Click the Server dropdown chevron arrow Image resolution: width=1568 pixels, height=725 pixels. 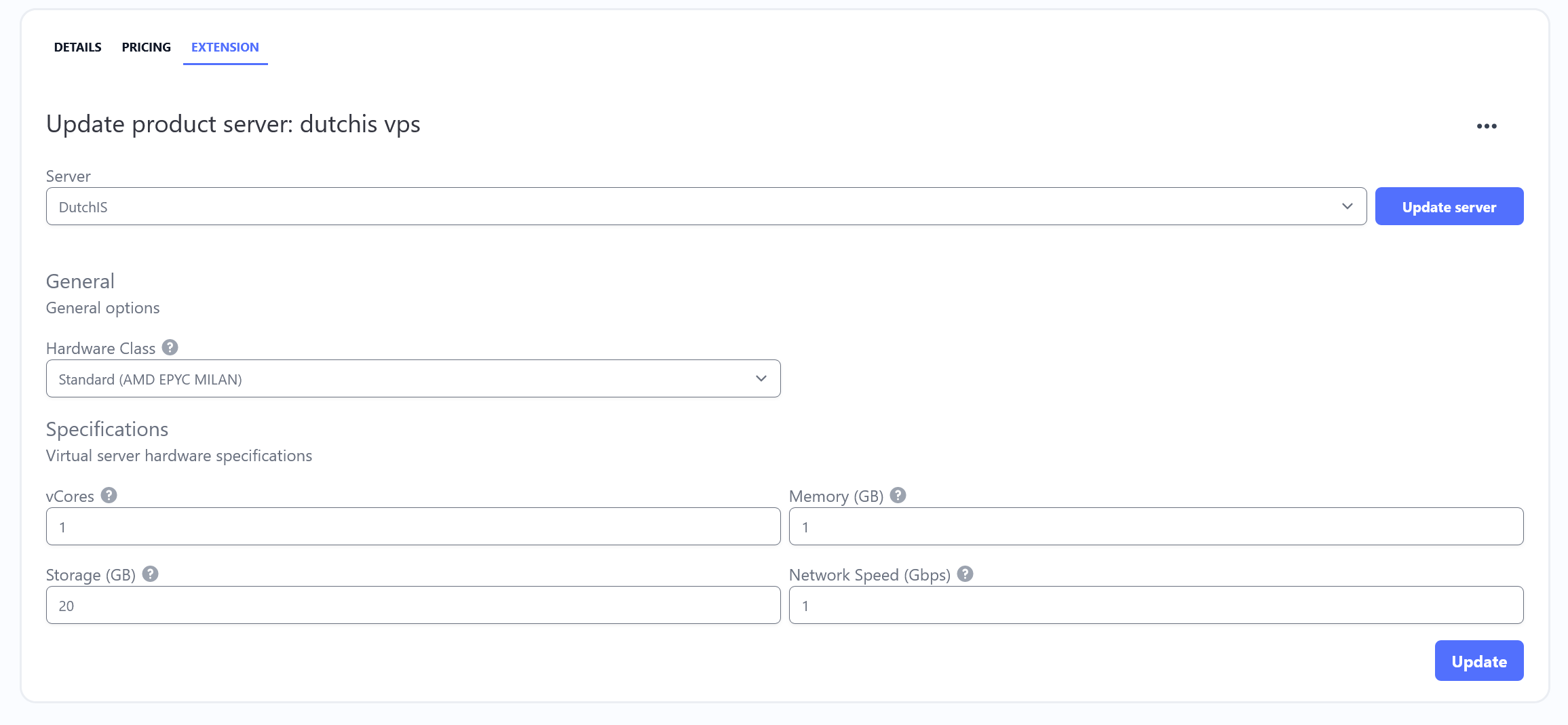(x=1347, y=206)
